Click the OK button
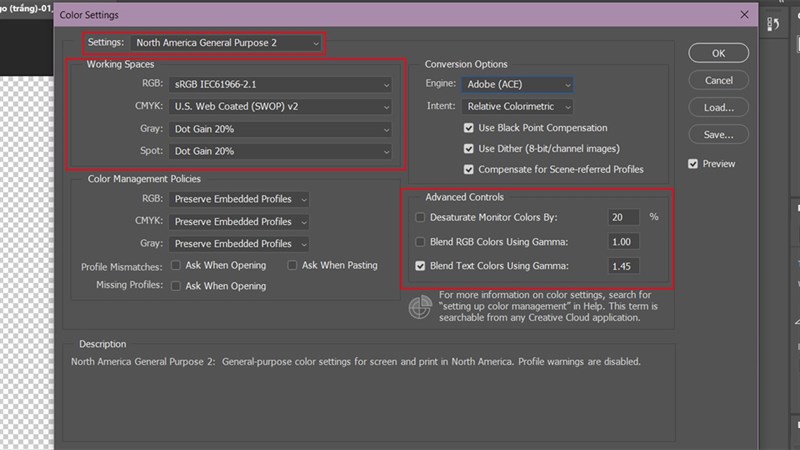Viewport: 800px width, 450px height. (x=718, y=53)
